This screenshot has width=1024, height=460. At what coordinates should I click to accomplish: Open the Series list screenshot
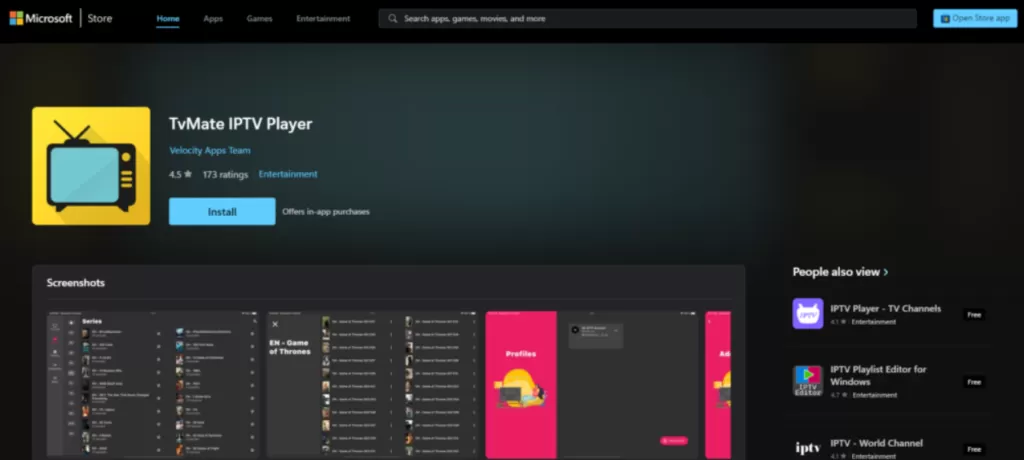click(x=153, y=384)
